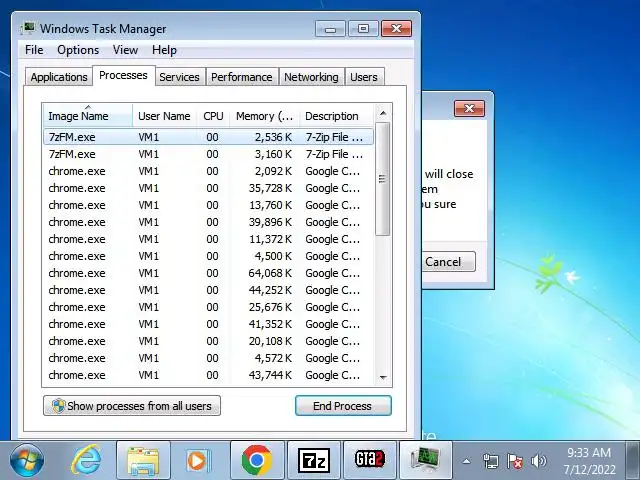
Task: Select chrome.exe process using 13,760 K
Action: [208, 205]
